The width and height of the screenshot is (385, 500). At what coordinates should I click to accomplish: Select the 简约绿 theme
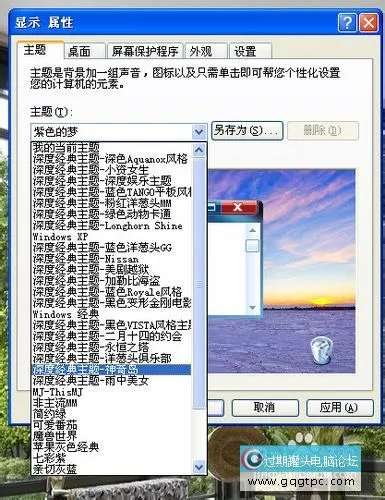click(111, 414)
